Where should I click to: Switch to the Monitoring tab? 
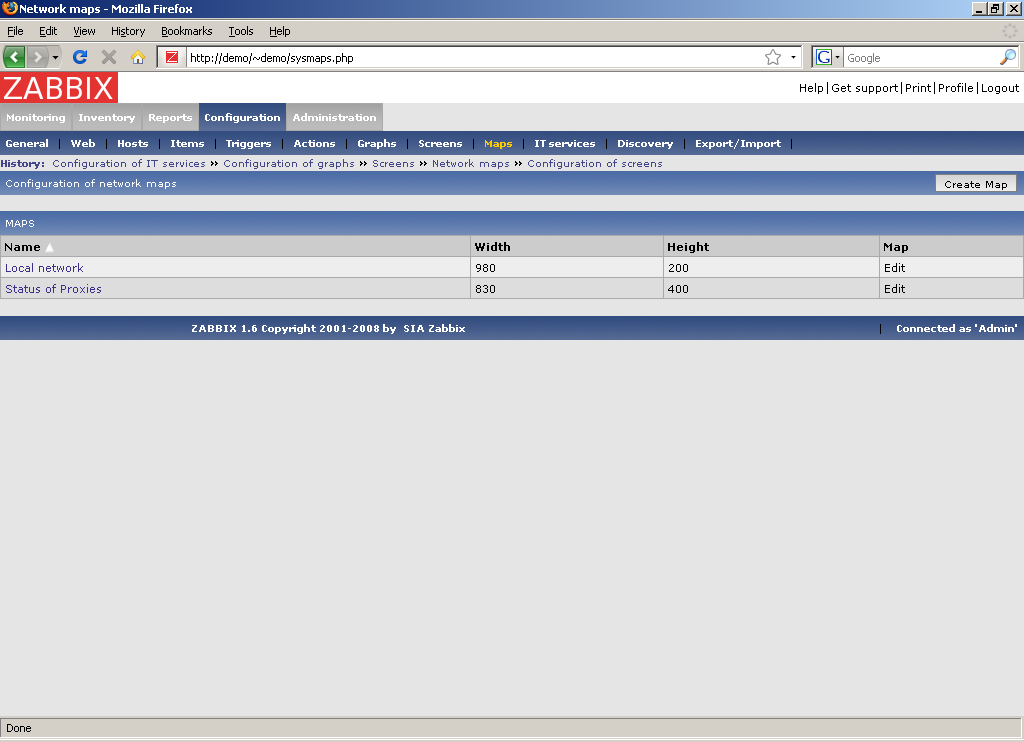36,118
